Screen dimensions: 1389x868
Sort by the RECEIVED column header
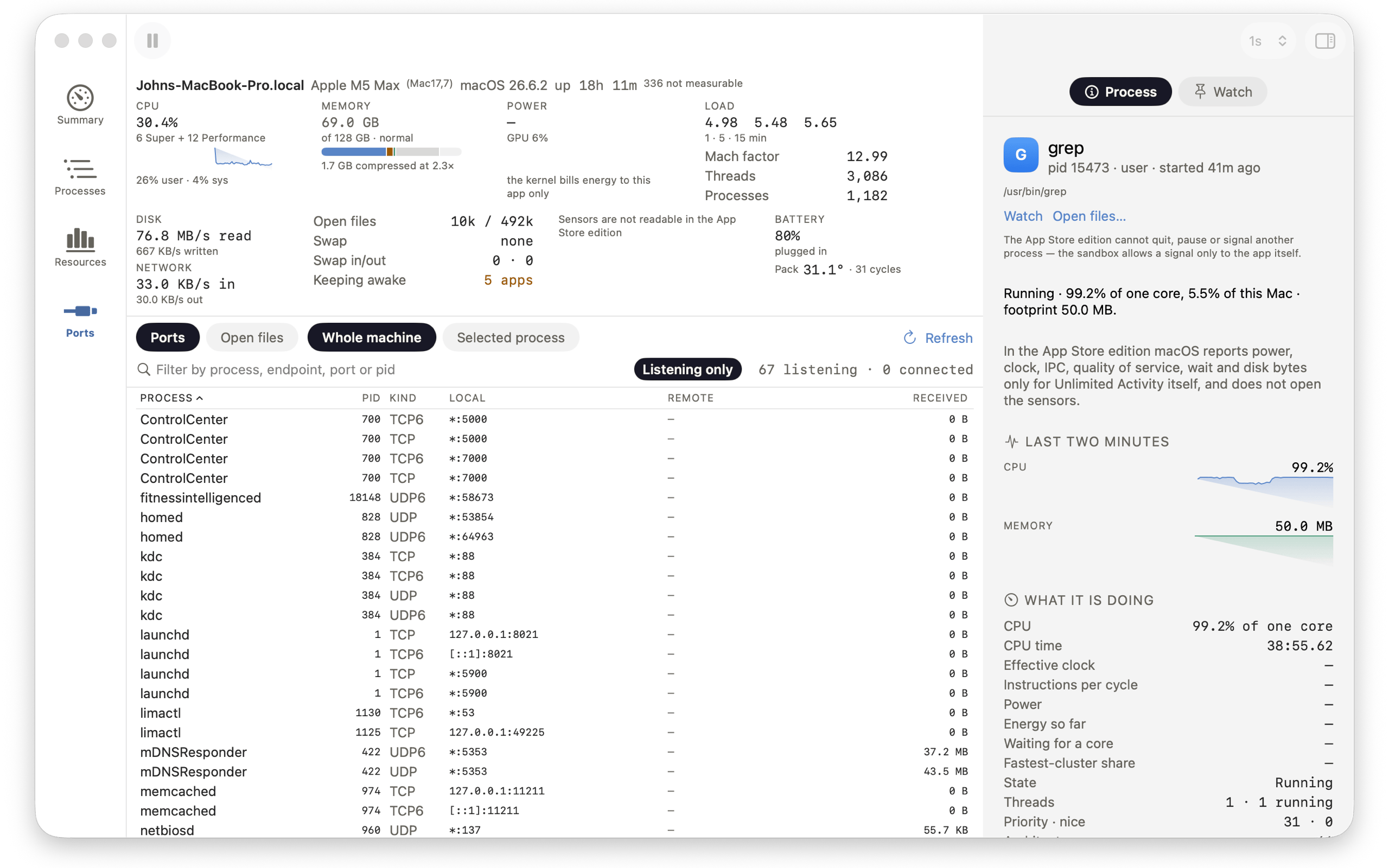click(x=940, y=398)
